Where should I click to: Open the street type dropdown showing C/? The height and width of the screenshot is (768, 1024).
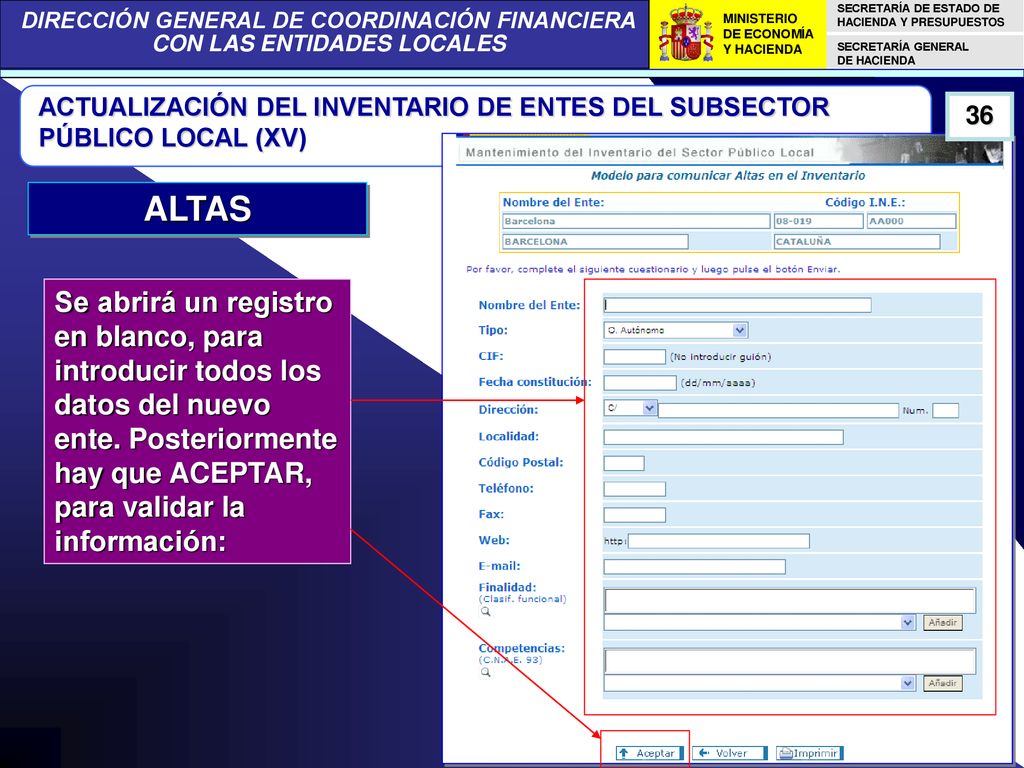(x=630, y=408)
